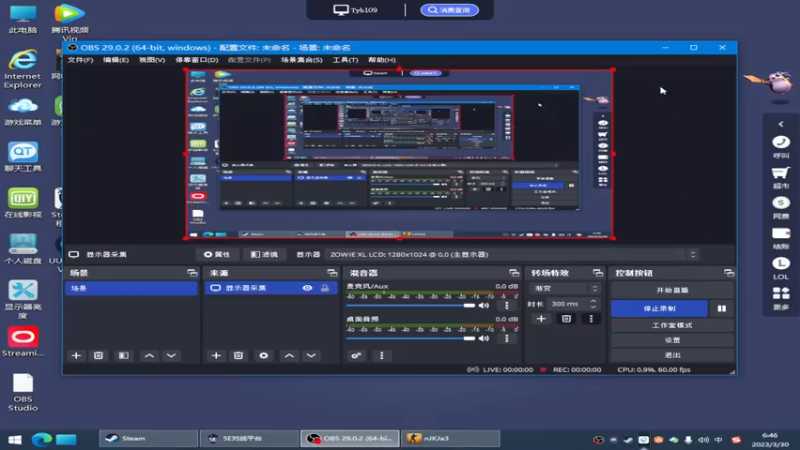Open 帮助(H) menu

(x=382, y=60)
